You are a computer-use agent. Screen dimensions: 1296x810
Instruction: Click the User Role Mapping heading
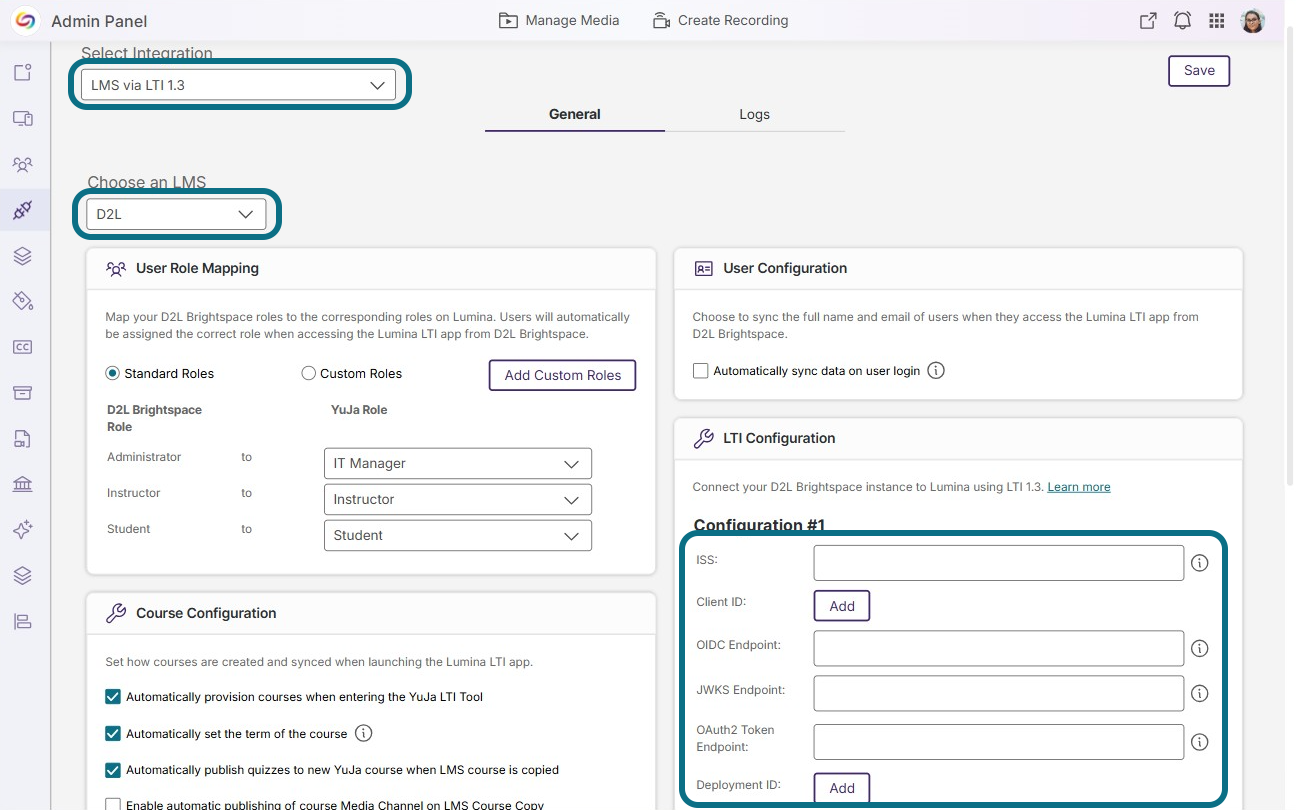[197, 268]
